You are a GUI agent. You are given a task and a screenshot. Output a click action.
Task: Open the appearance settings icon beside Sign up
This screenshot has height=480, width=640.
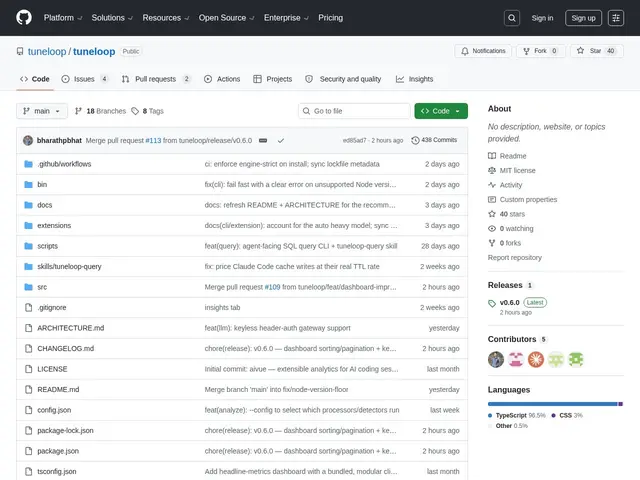tap(616, 18)
